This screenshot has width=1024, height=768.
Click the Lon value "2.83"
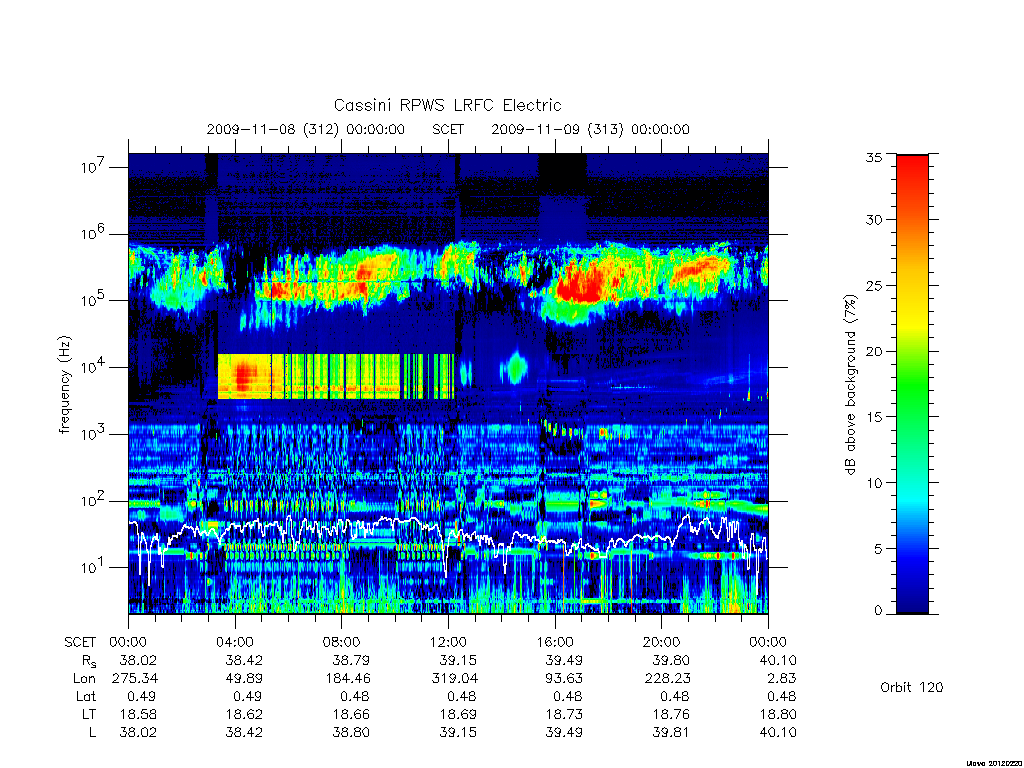(x=782, y=679)
